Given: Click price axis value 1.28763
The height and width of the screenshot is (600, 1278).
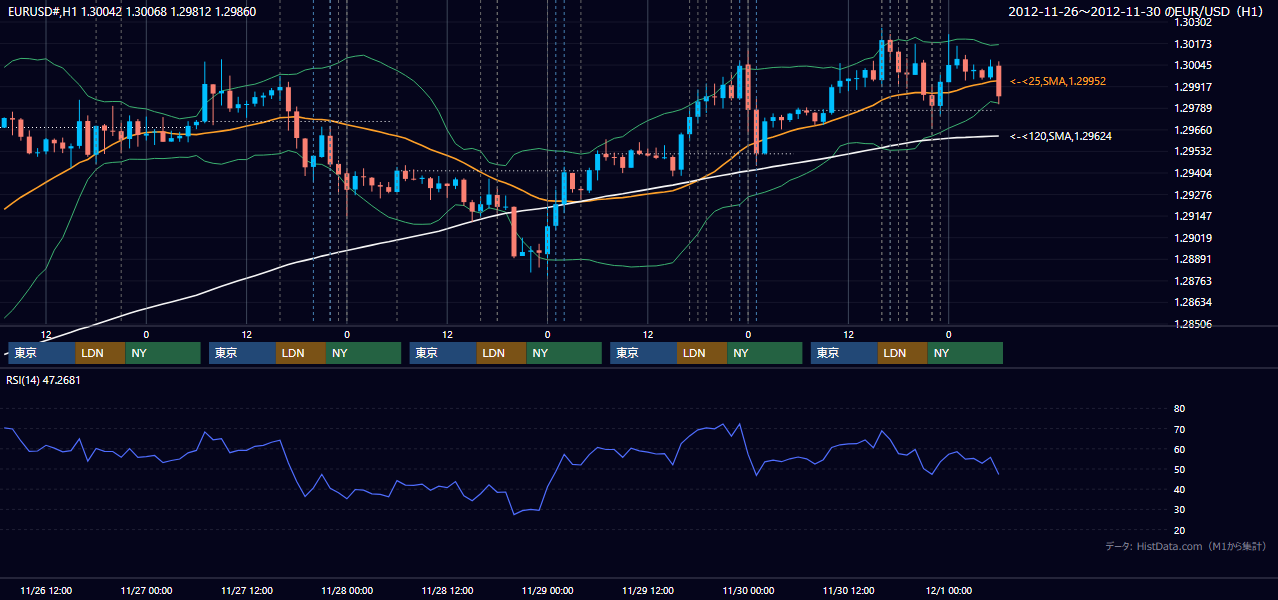Looking at the screenshot, I should click(x=1193, y=281).
